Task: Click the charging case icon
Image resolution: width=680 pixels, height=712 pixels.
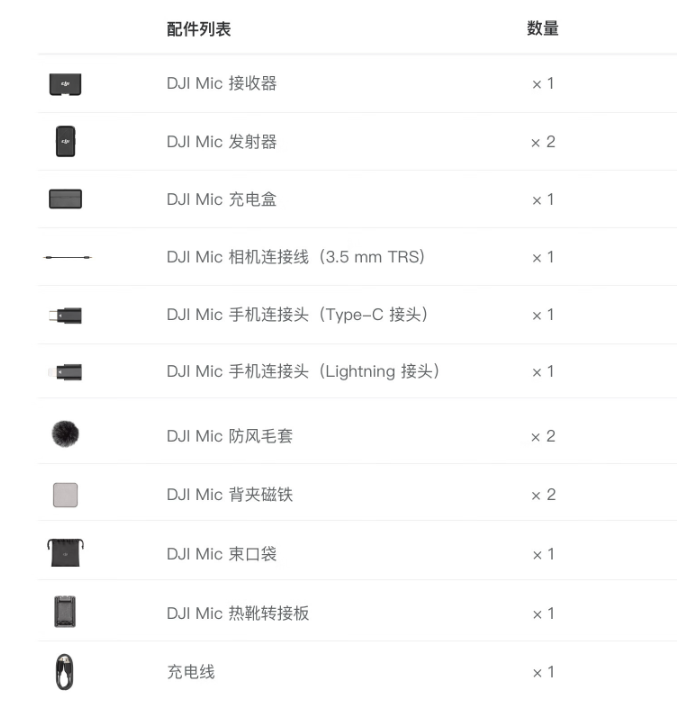Action: 65,199
